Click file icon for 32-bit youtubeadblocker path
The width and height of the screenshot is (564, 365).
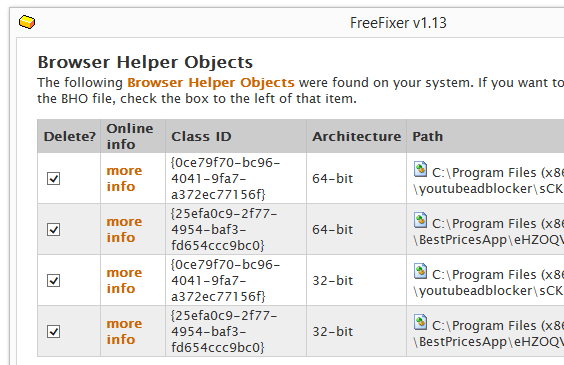(420, 271)
